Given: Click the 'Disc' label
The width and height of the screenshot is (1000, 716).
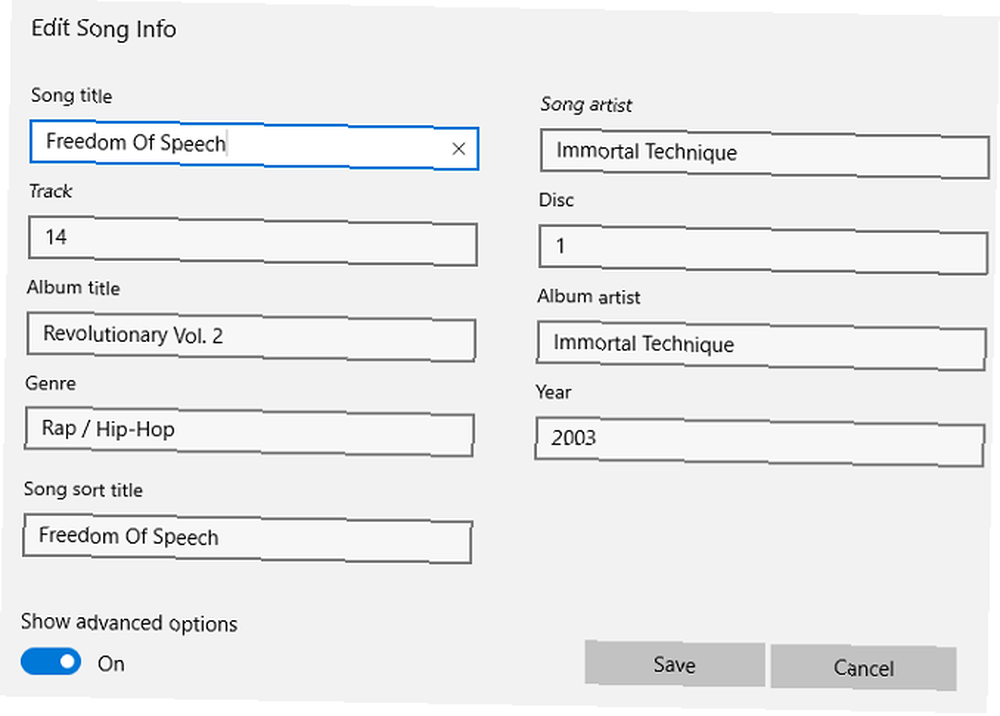Looking at the screenshot, I should point(556,200).
